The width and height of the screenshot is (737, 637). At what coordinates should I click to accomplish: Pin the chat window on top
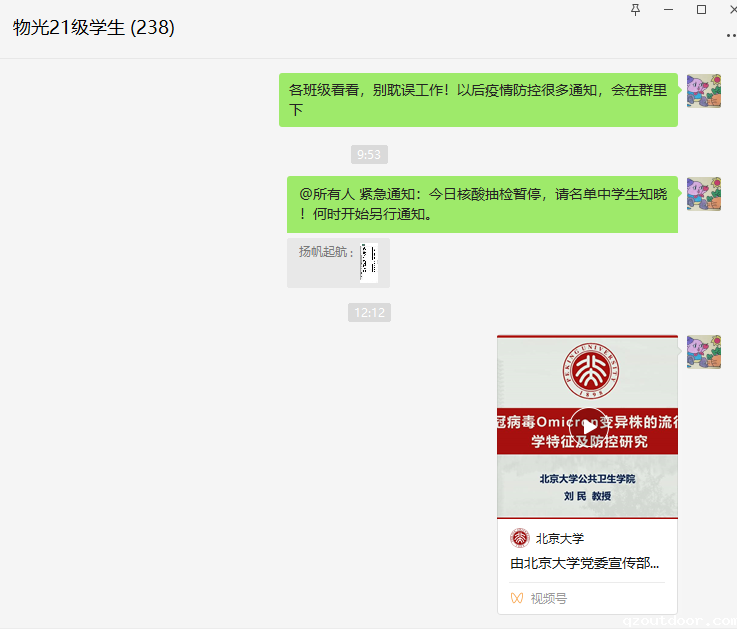pos(635,10)
